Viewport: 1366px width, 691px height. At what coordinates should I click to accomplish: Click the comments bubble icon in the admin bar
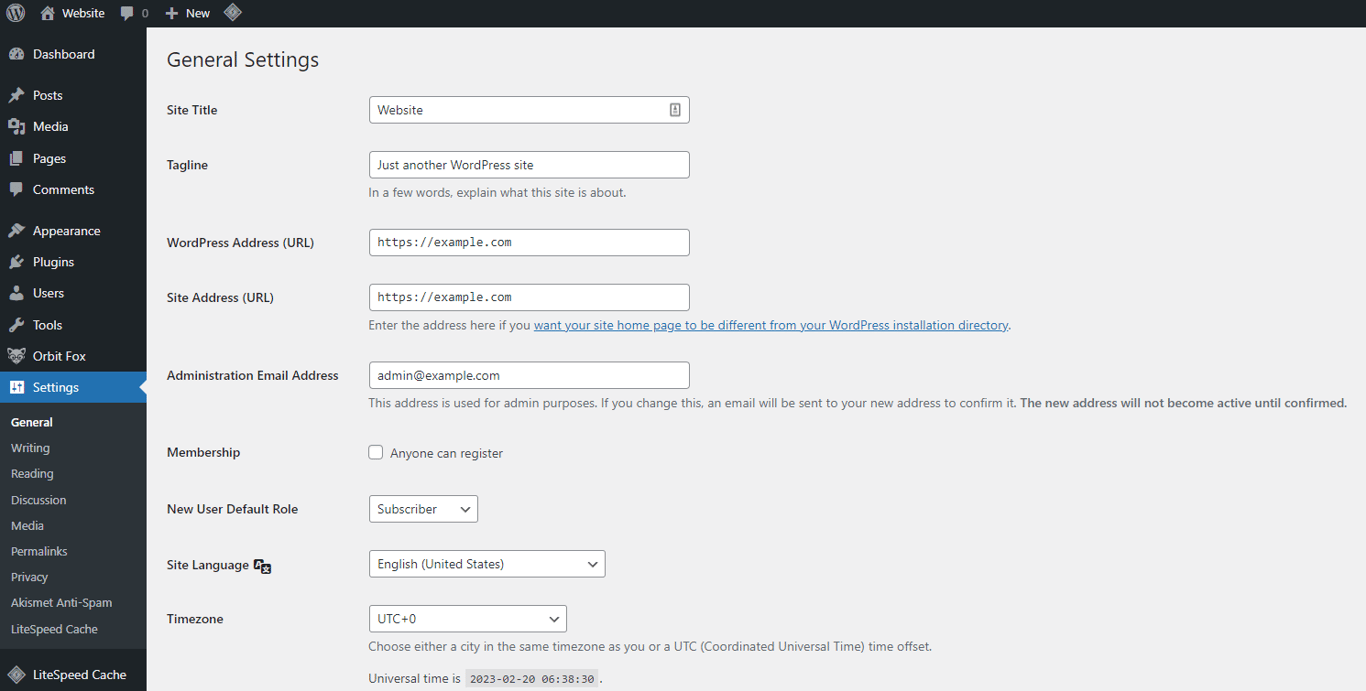pyautogui.click(x=127, y=13)
